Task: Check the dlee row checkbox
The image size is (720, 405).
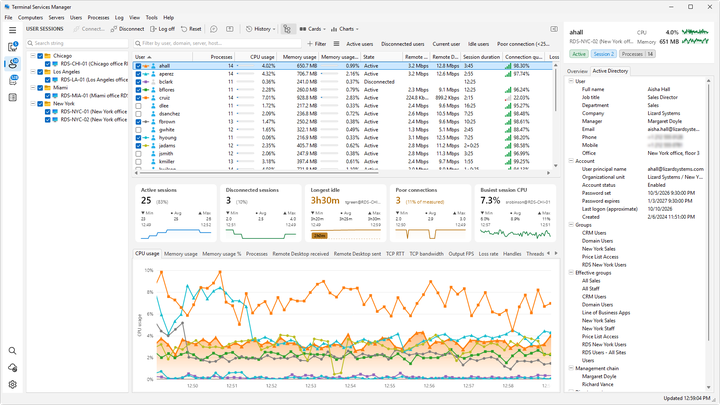Action: (138, 106)
